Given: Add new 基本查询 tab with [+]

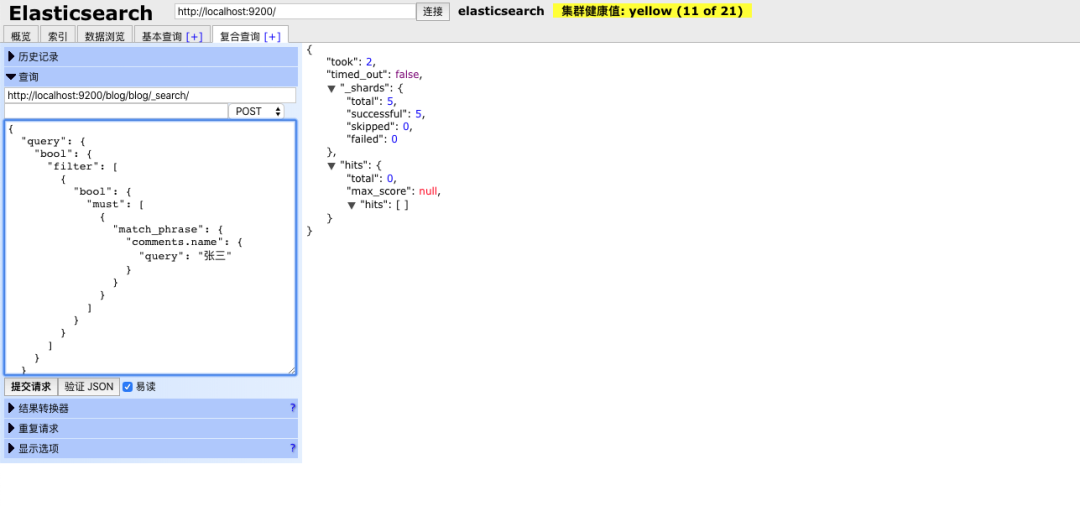Looking at the screenshot, I should pyautogui.click(x=194, y=36).
